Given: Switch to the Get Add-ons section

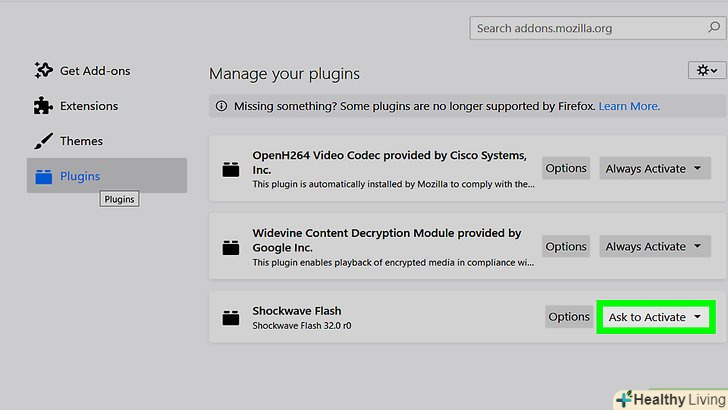Looking at the screenshot, I should (x=95, y=71).
